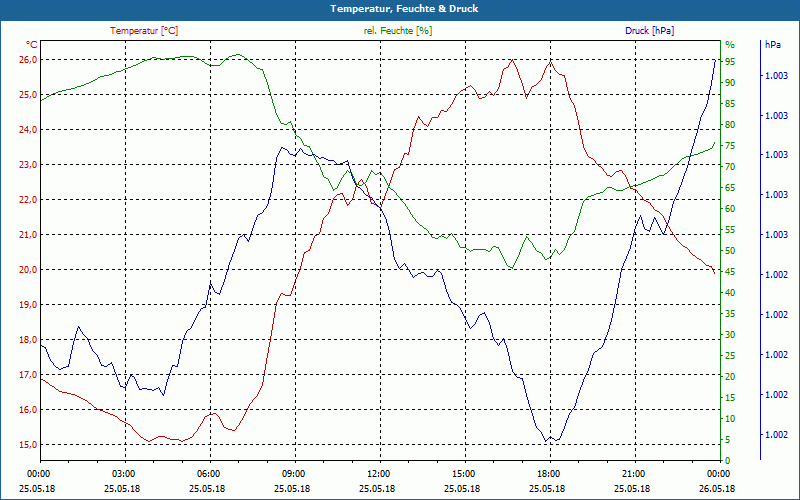The height and width of the screenshot is (500, 800).
Task: Click the '00:00' label above date 26.05.18
Action: pyautogui.click(x=720, y=473)
